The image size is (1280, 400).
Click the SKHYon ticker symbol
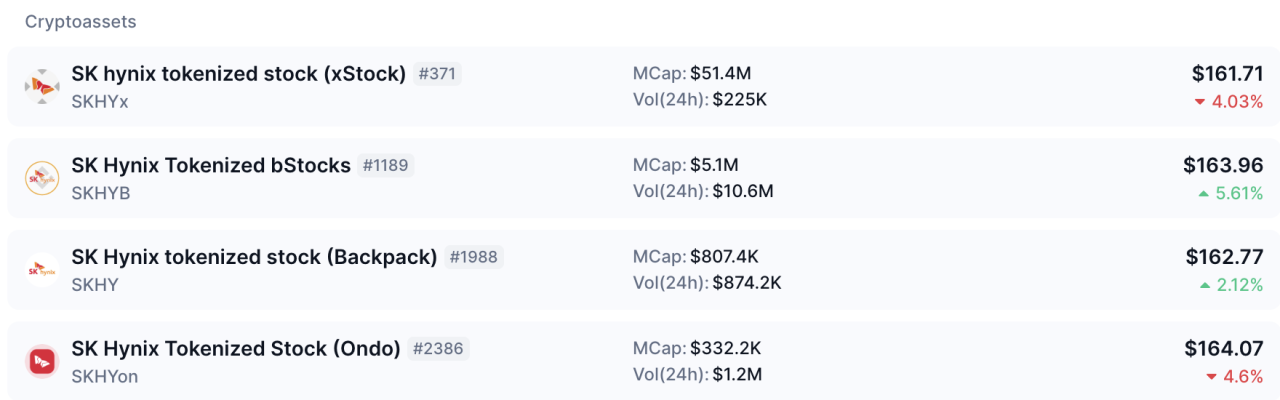(105, 376)
